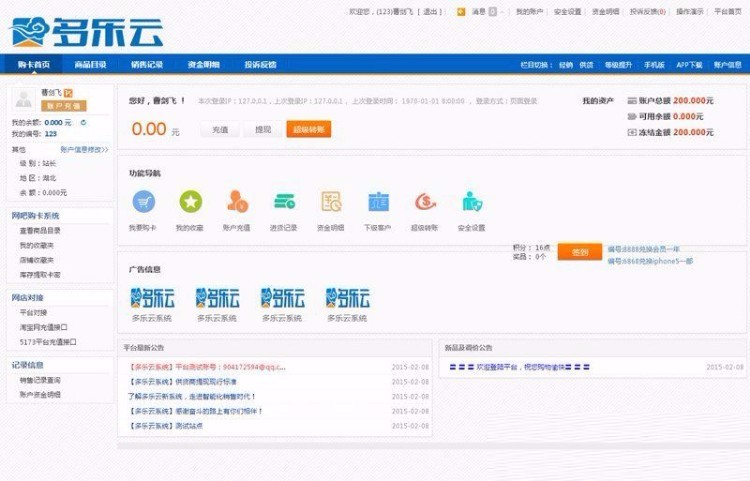
Task: Switch column to 供货
Action: [x=586, y=65]
